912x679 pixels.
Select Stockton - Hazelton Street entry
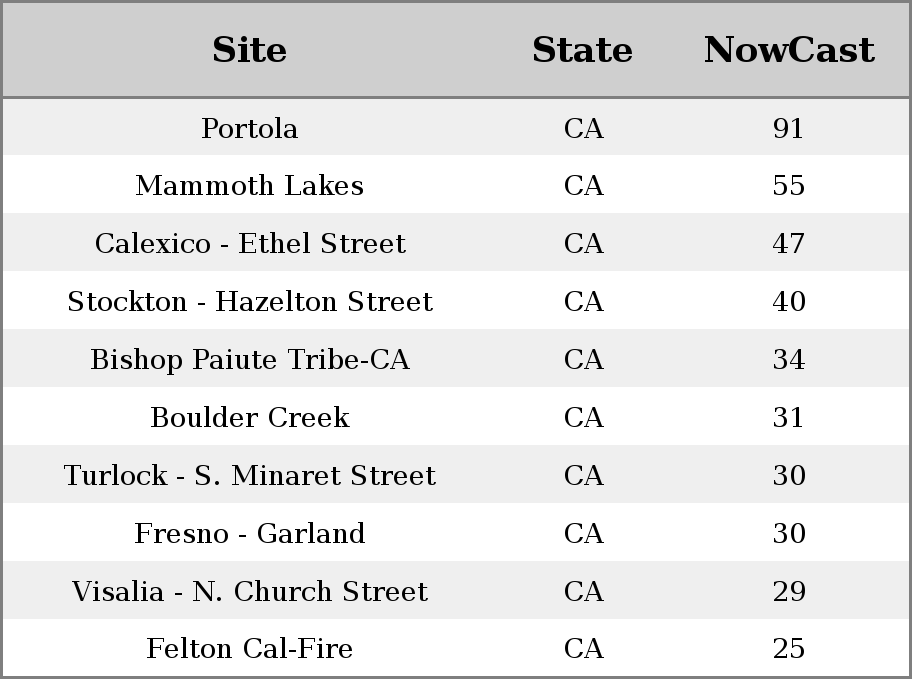tap(250, 301)
